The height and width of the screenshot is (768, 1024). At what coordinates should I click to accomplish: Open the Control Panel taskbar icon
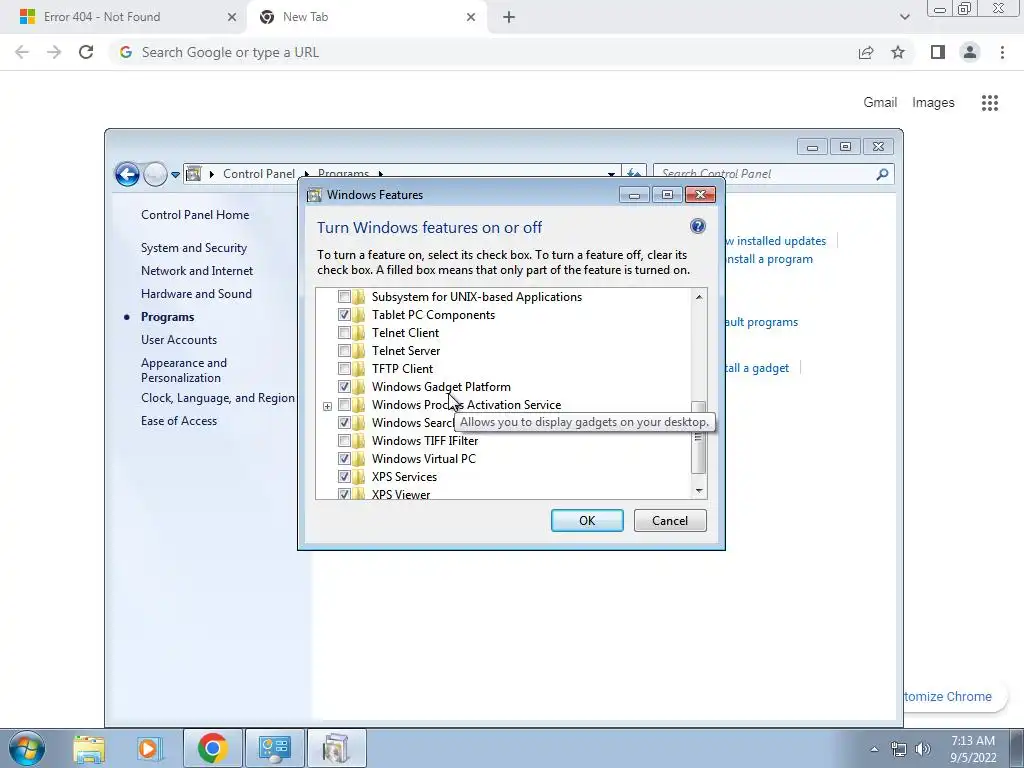[x=274, y=749]
